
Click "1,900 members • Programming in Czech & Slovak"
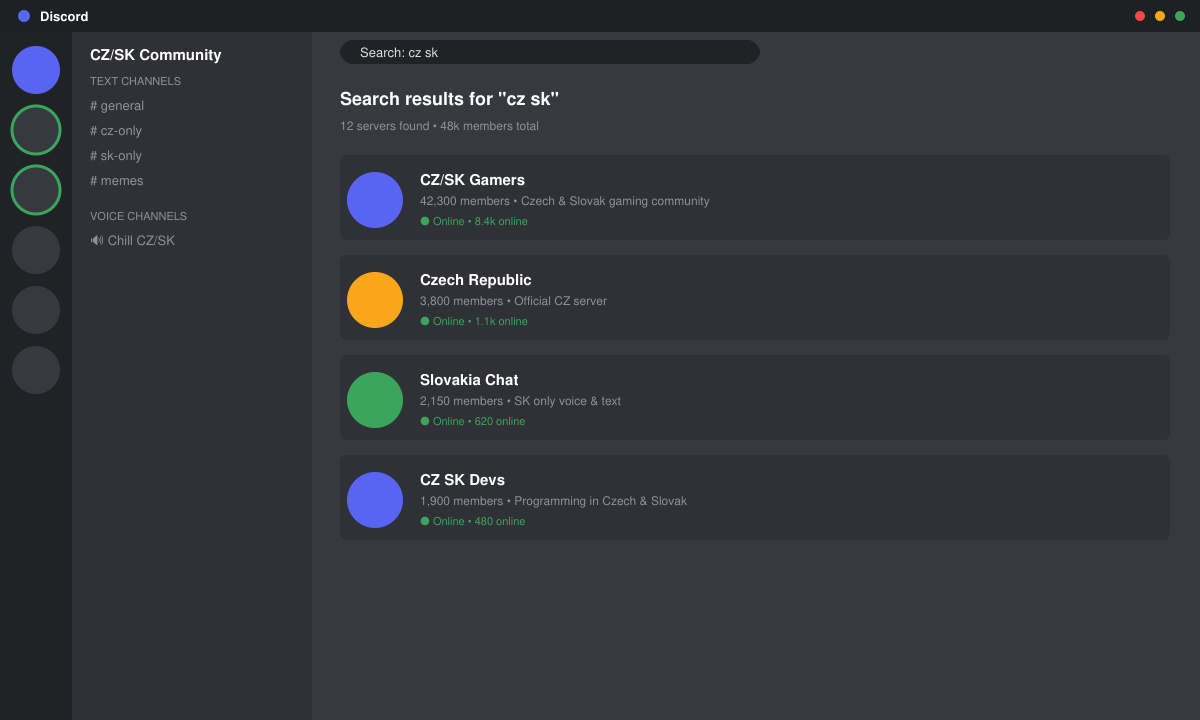tap(553, 501)
